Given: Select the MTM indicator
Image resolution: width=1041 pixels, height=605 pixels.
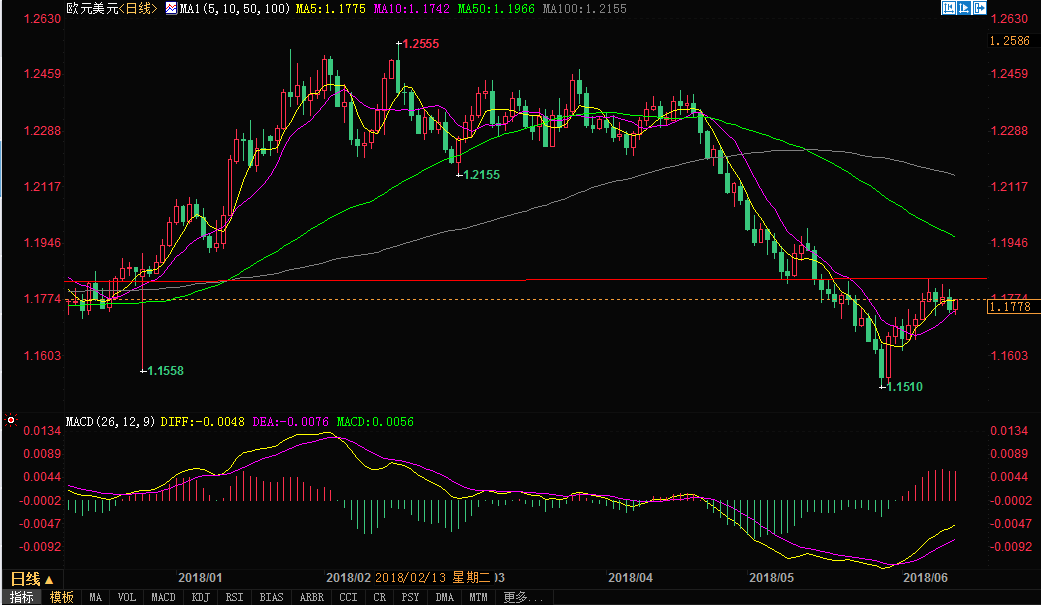Looking at the screenshot, I should (x=478, y=597).
